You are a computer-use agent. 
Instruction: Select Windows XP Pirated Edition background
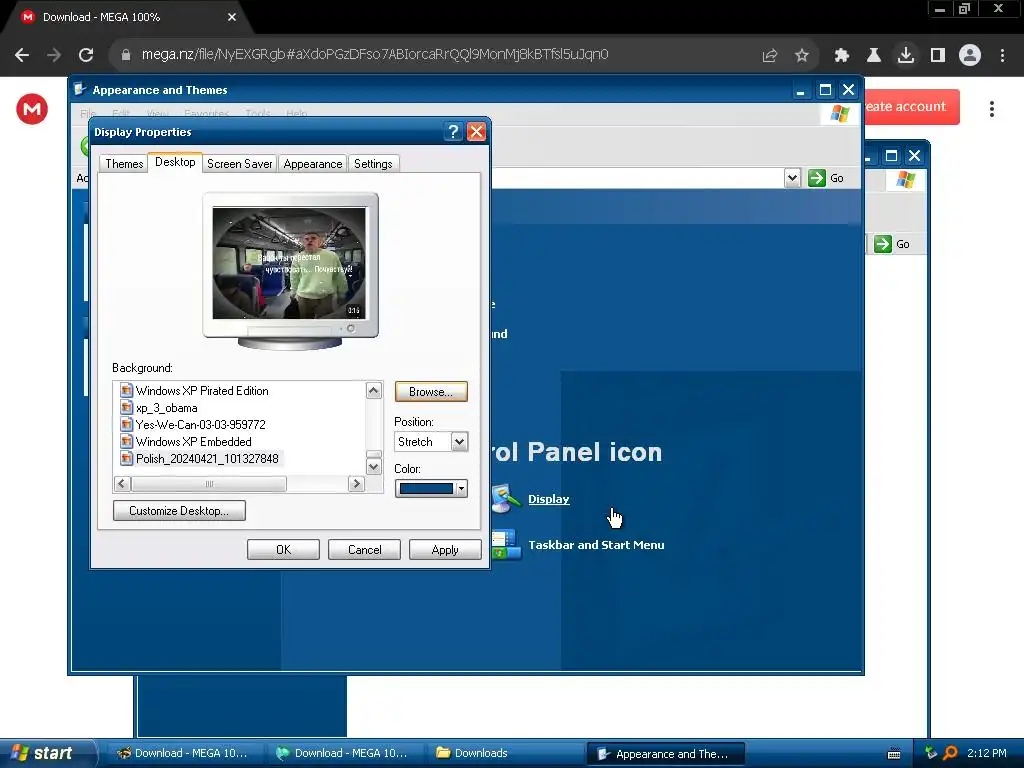click(x=202, y=391)
